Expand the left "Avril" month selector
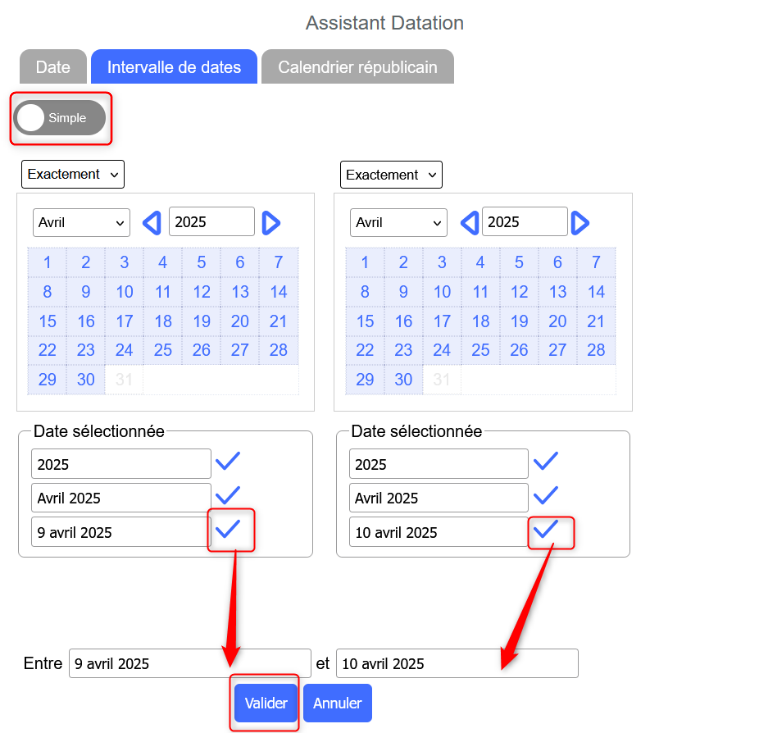Screen dimensions: 759x733 point(81,222)
